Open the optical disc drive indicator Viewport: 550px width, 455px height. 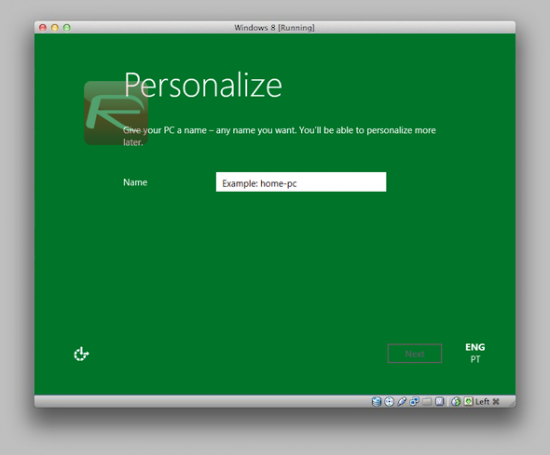tap(389, 401)
